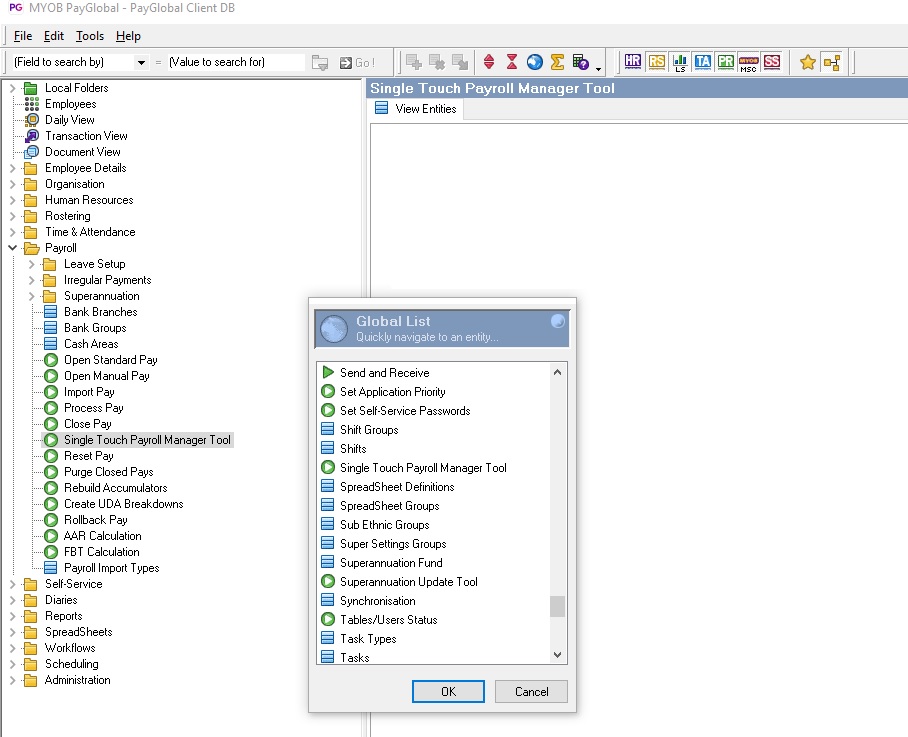This screenshot has height=737, width=908.
Task: Select Close Pay in the tree
Action: [x=87, y=424]
